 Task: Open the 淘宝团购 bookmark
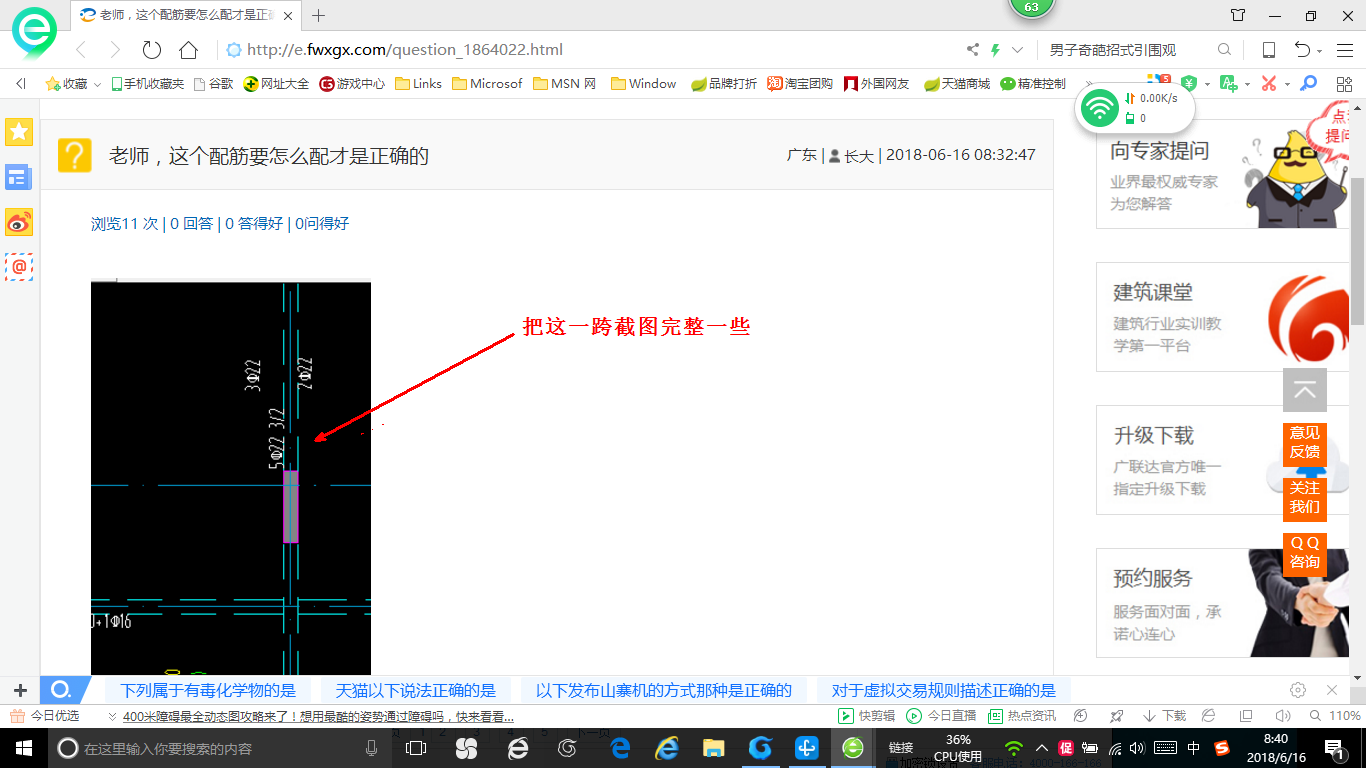[800, 84]
